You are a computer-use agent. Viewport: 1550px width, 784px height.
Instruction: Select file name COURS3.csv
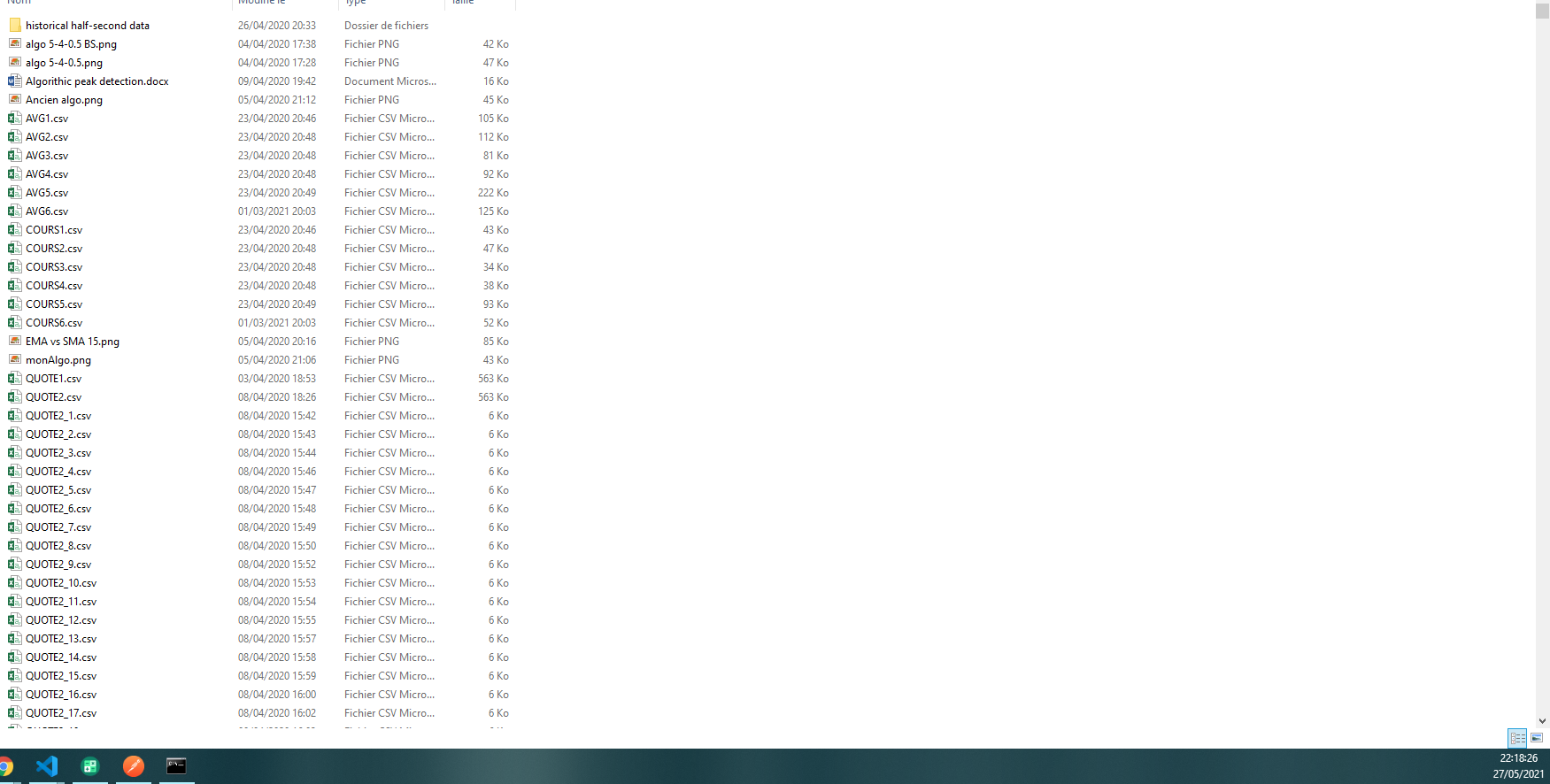pos(54,267)
